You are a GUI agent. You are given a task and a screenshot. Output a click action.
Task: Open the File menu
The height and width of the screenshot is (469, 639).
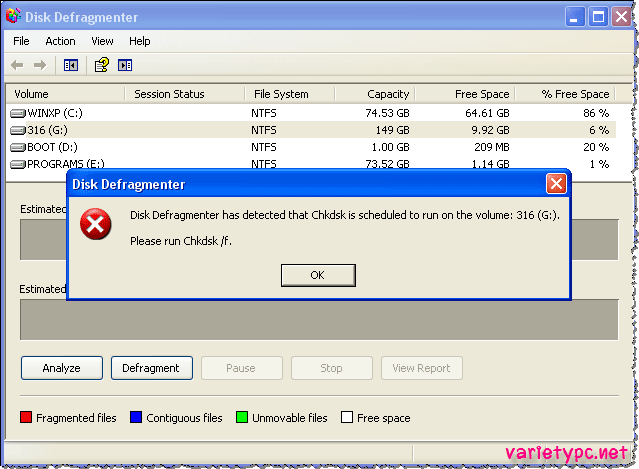tap(21, 41)
